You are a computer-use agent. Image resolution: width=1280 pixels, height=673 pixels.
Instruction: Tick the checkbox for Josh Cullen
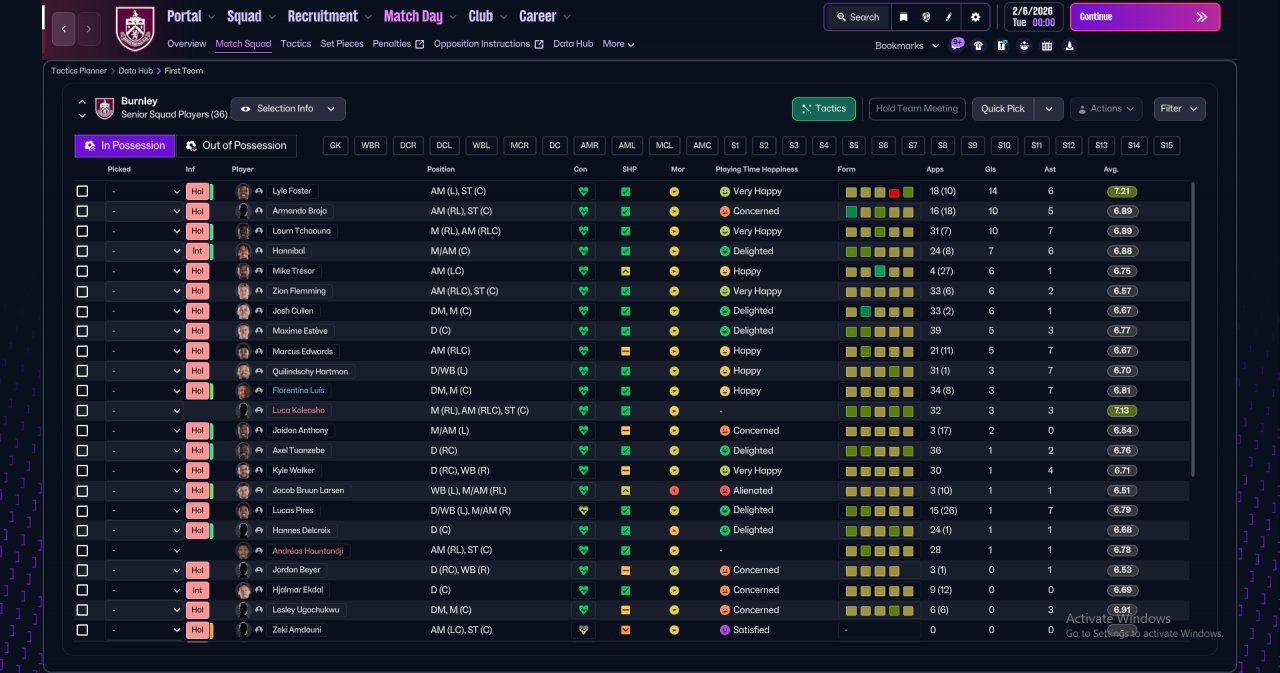pos(82,311)
